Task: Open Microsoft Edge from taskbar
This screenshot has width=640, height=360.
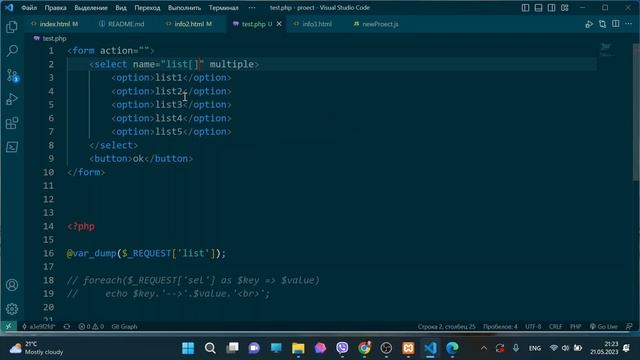Action: [452, 348]
